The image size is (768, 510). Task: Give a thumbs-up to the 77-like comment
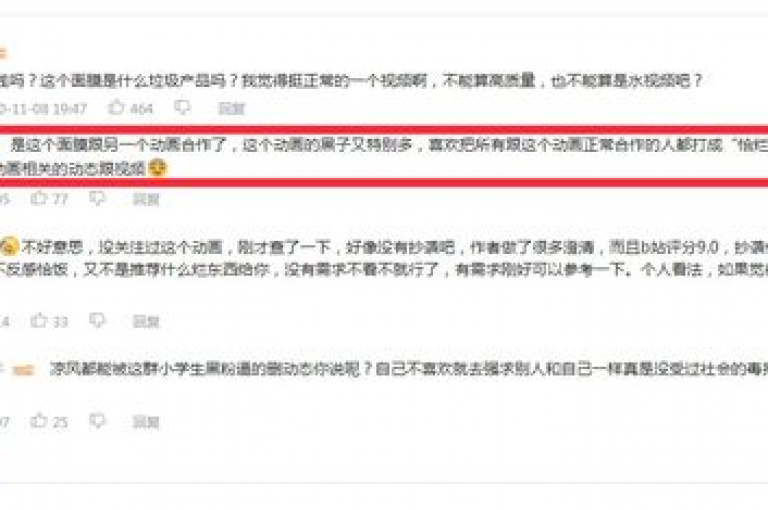(38, 197)
